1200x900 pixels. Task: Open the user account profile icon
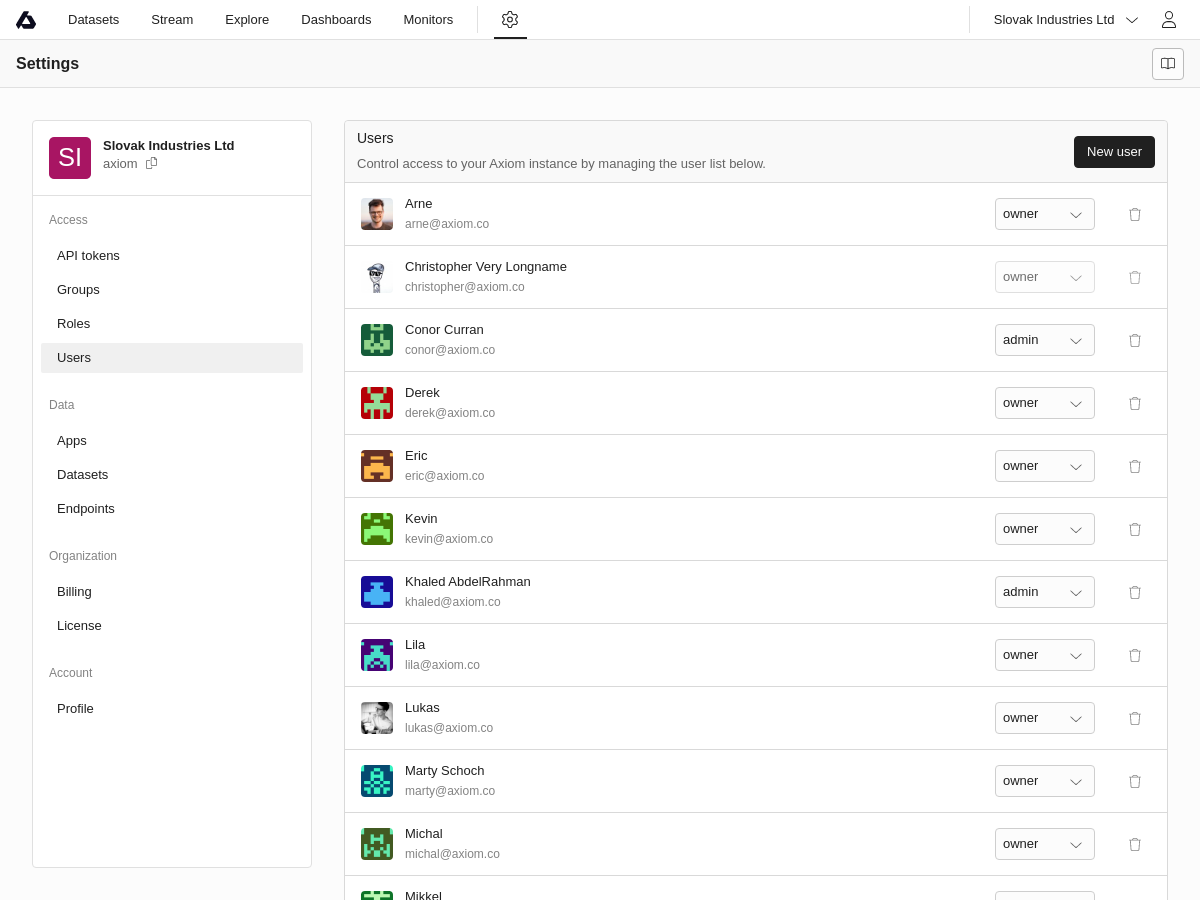pyautogui.click(x=1168, y=20)
